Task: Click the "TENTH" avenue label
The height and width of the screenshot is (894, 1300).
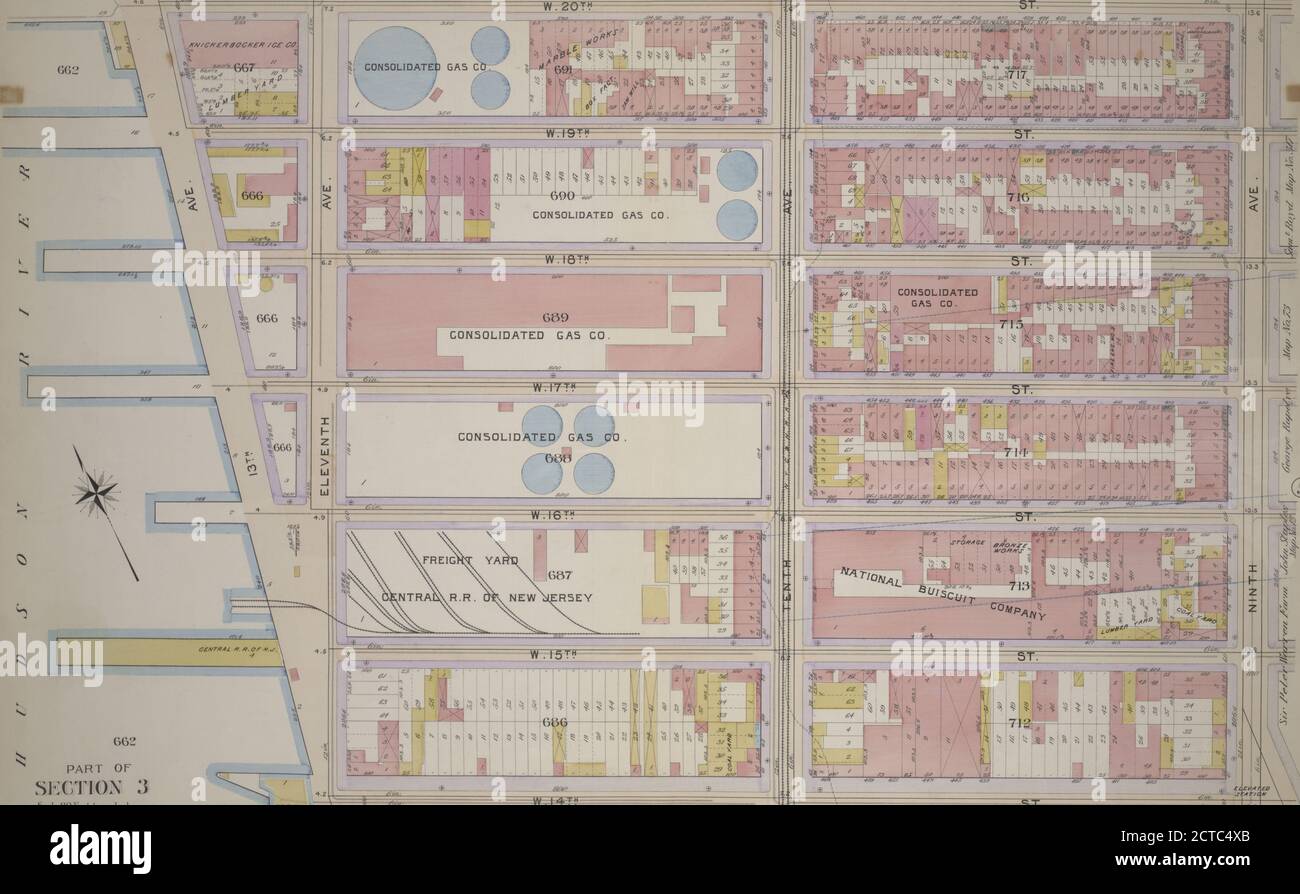Action: (x=787, y=585)
